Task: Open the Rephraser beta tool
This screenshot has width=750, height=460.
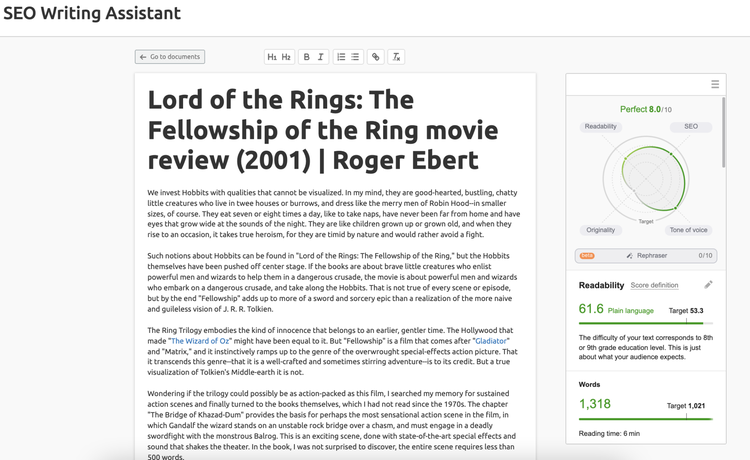Action: tap(646, 255)
